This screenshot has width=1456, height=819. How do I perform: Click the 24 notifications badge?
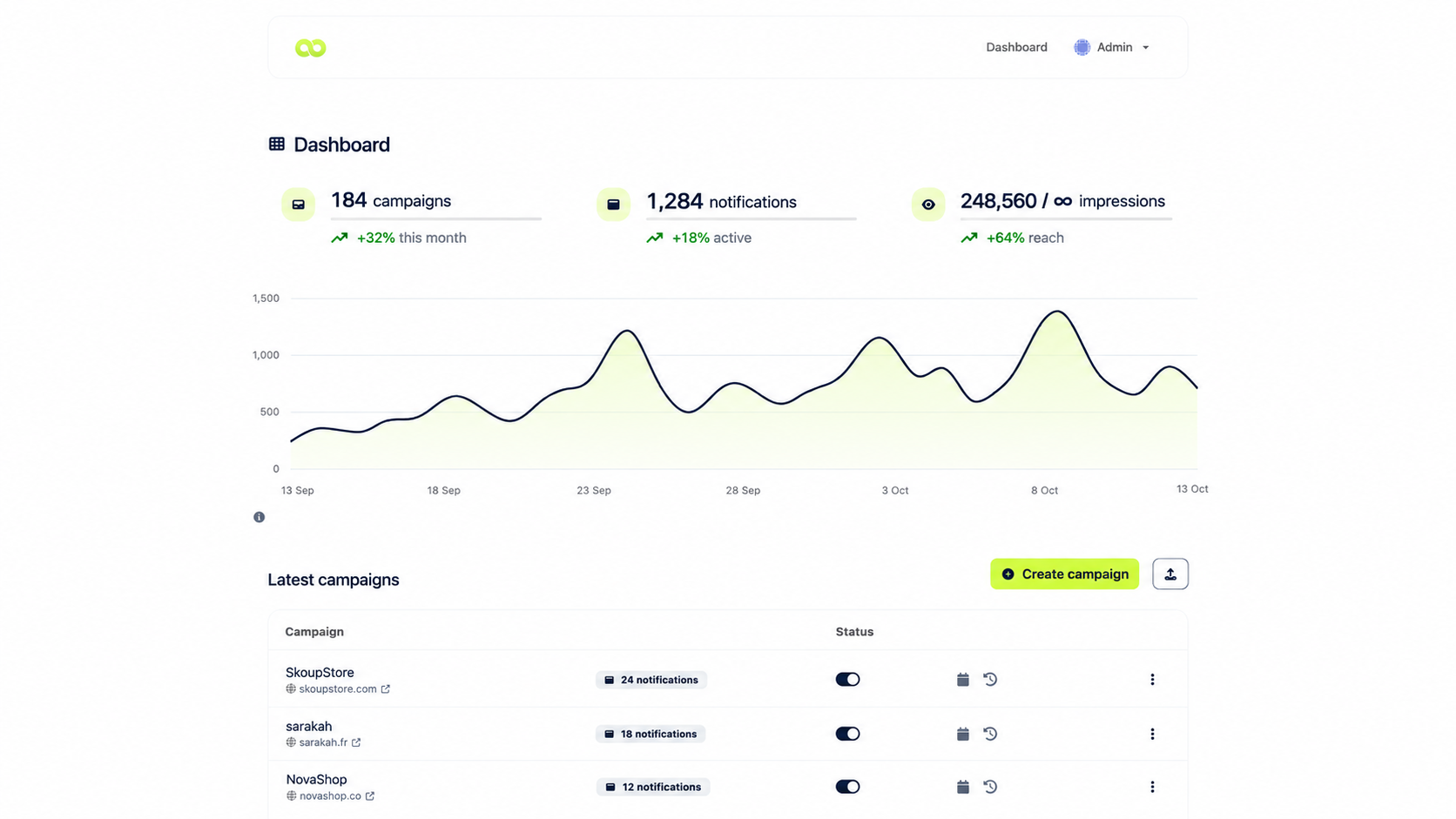click(650, 680)
